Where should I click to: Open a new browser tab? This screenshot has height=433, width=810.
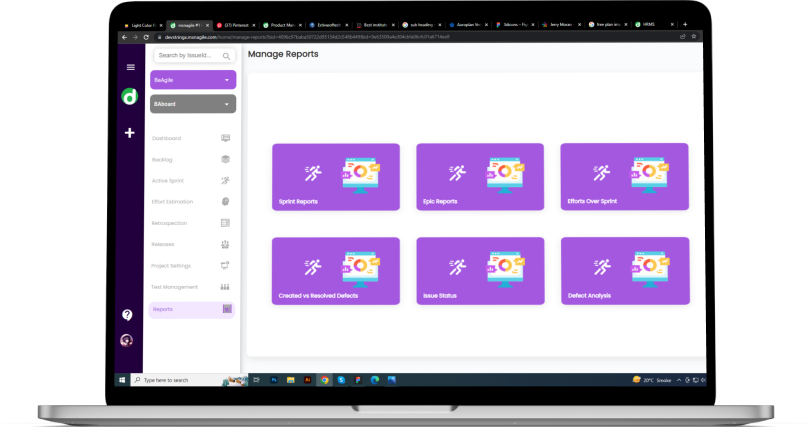click(685, 24)
